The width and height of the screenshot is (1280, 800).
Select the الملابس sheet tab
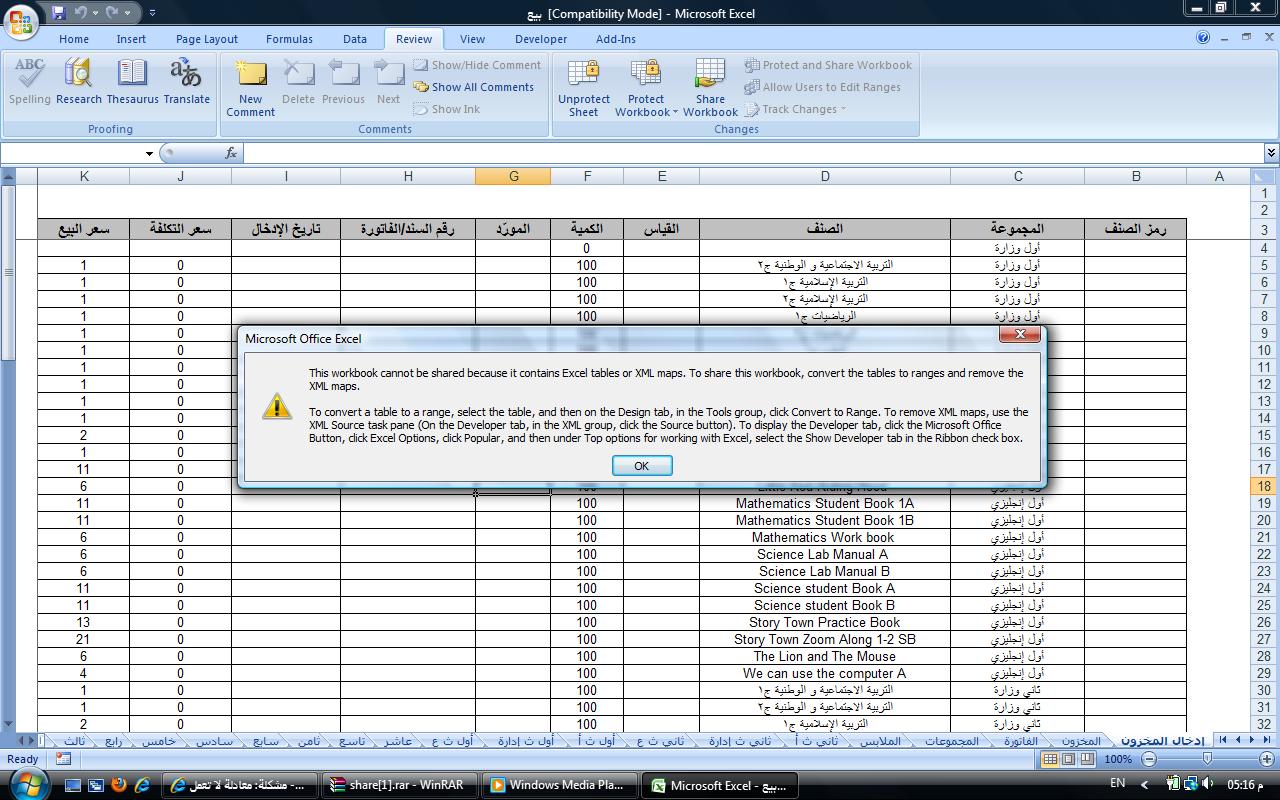point(881,741)
